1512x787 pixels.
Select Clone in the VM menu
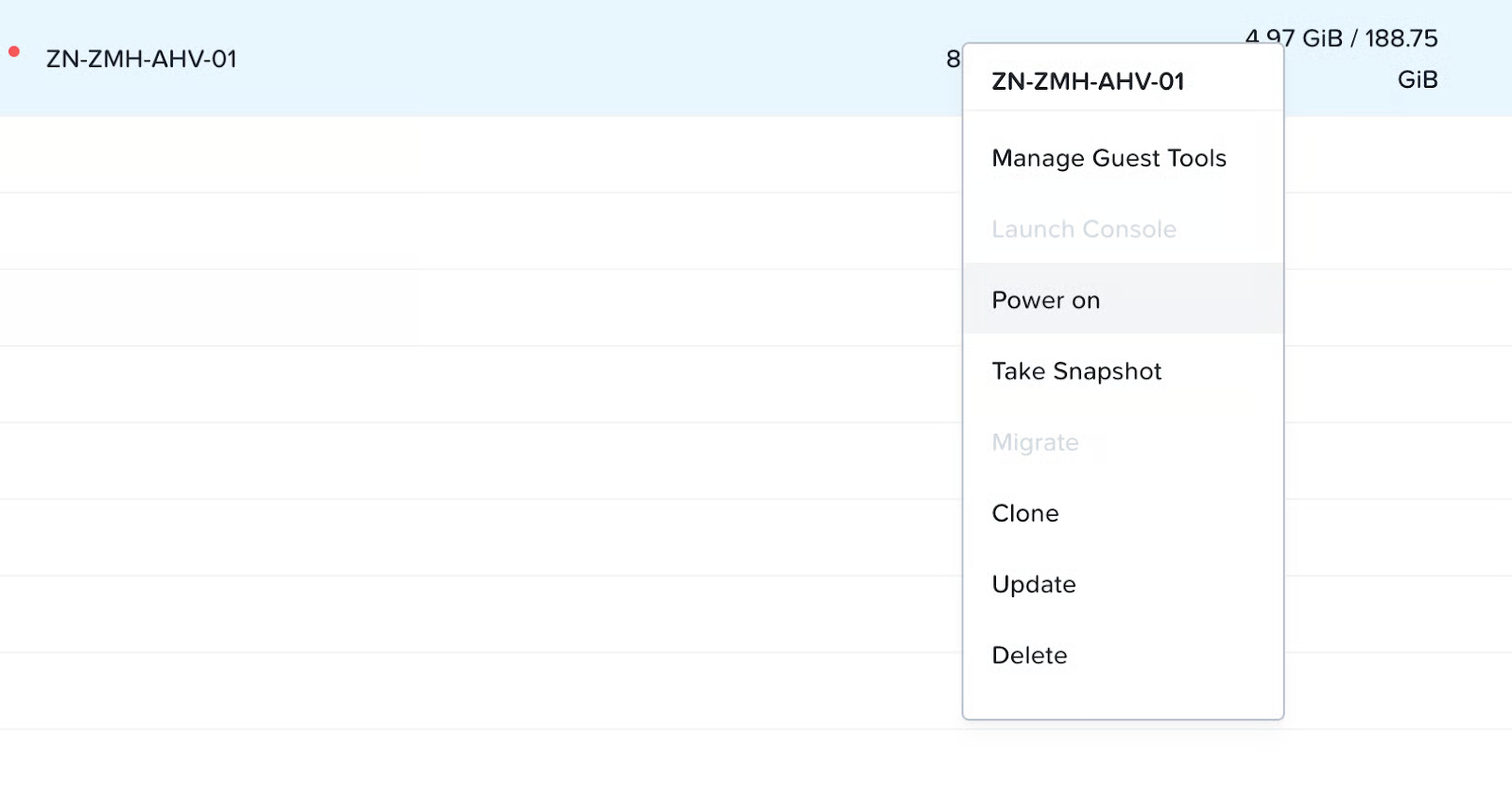click(1025, 513)
